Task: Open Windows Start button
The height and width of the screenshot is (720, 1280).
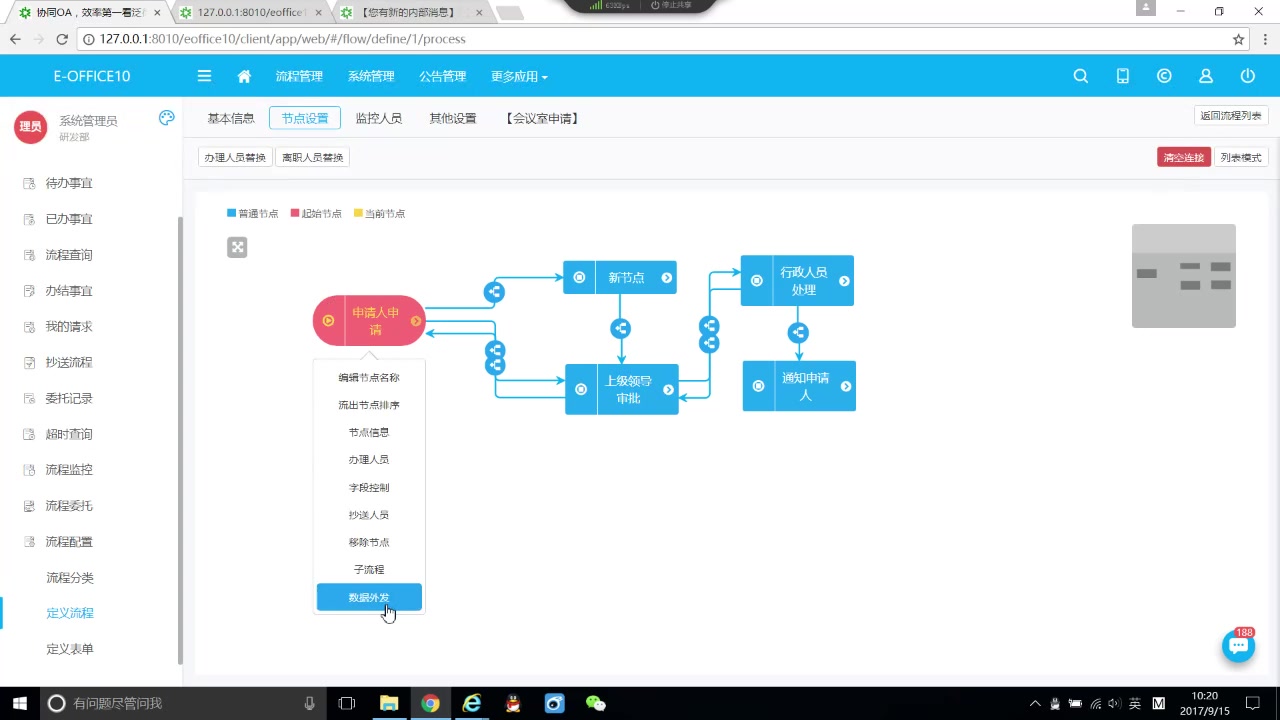Action: [x=19, y=703]
